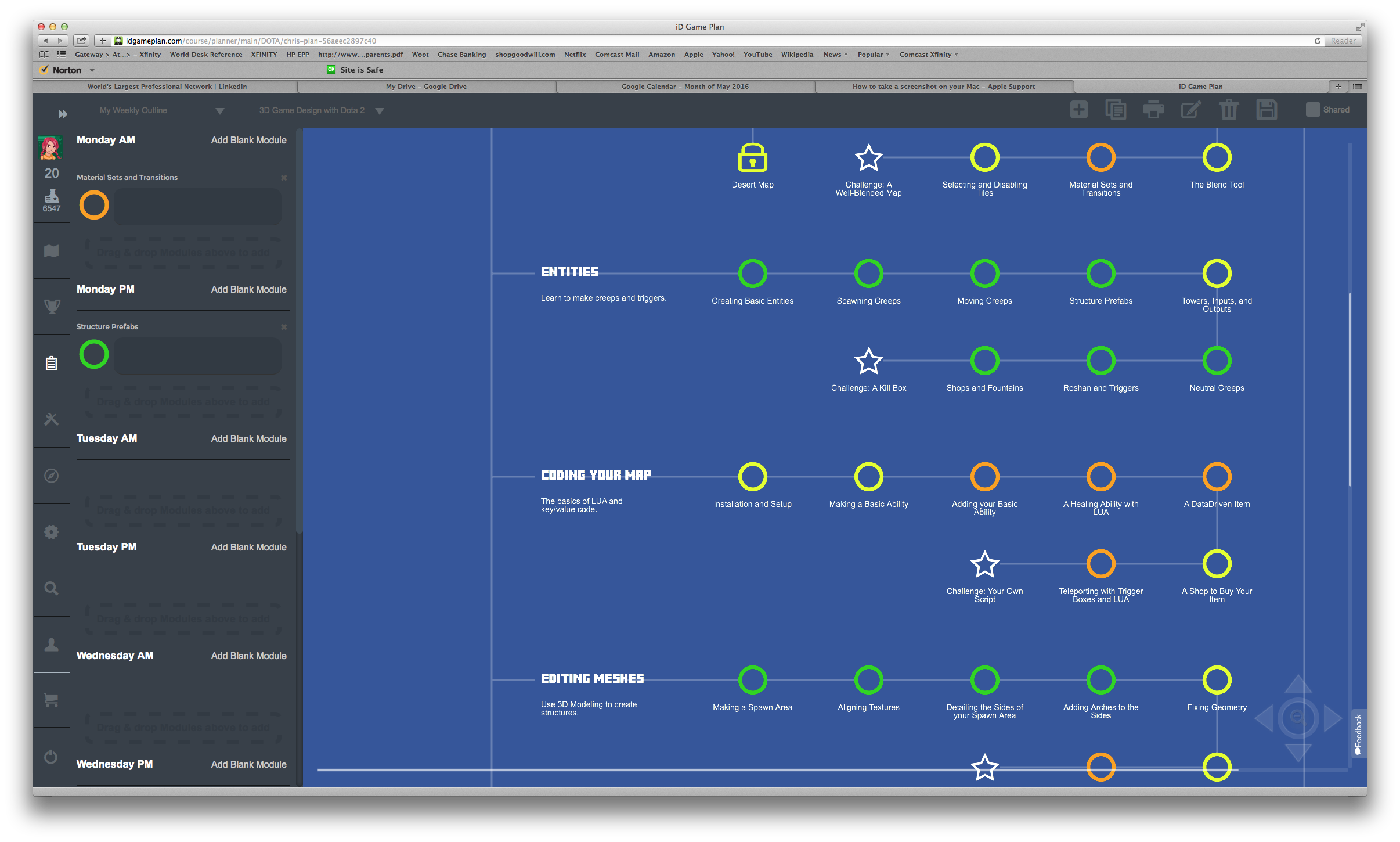
Task: Click the settings gear icon in sidebar
Action: click(52, 530)
